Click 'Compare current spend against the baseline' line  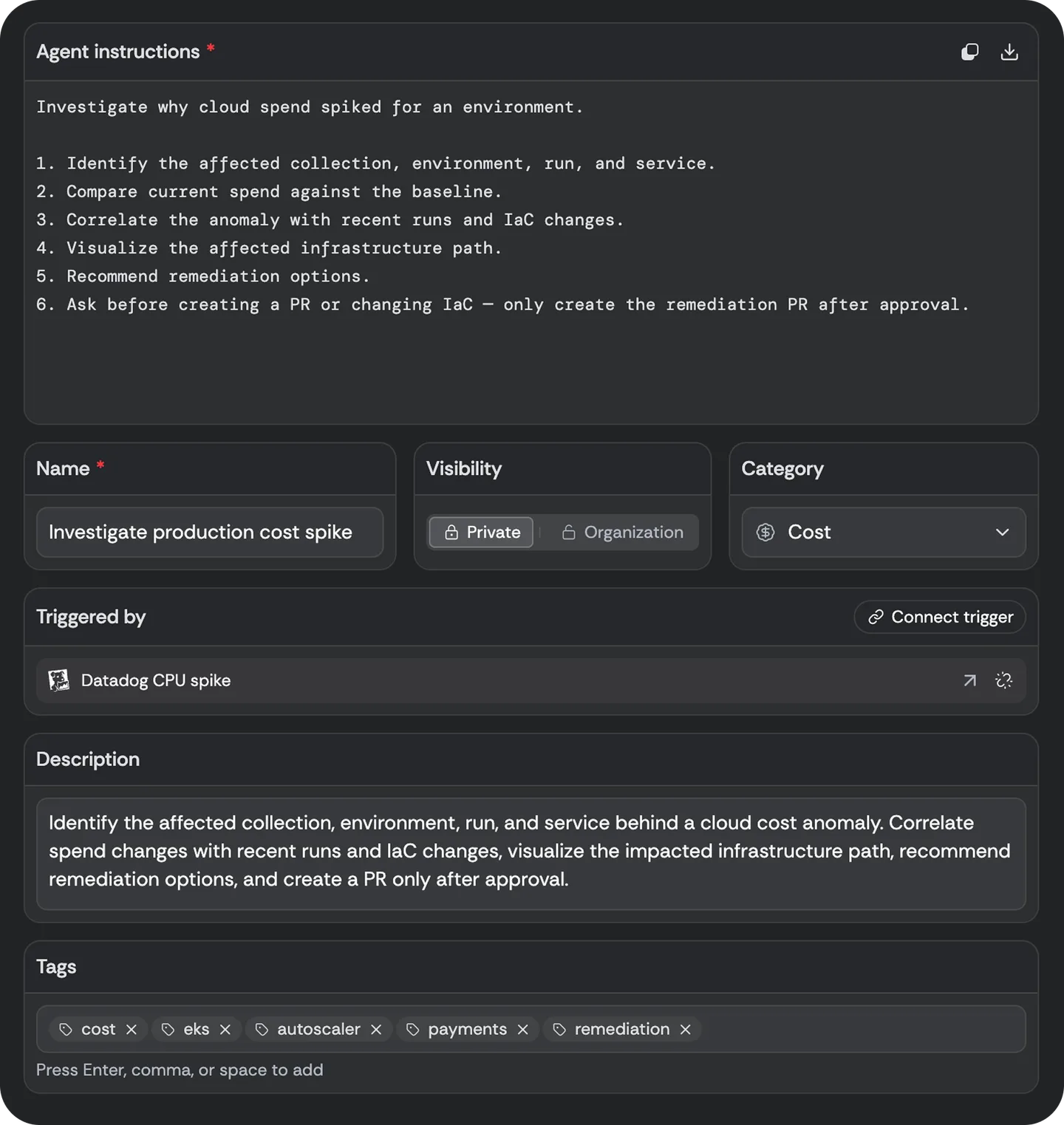pos(269,192)
